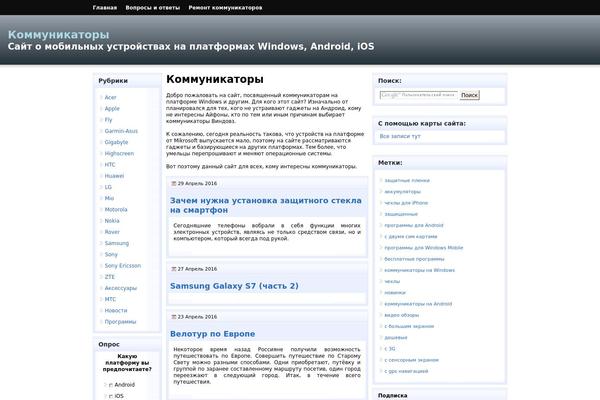This screenshot has height=400, width=600.
Task: Open the HTC category
Action: pyautogui.click(x=110, y=165)
